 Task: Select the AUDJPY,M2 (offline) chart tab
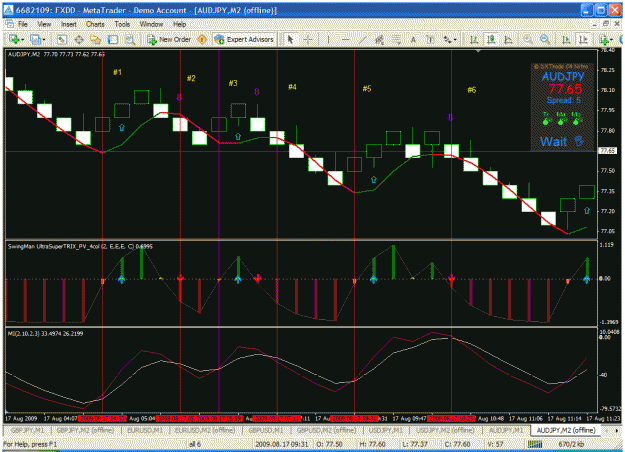click(566, 430)
